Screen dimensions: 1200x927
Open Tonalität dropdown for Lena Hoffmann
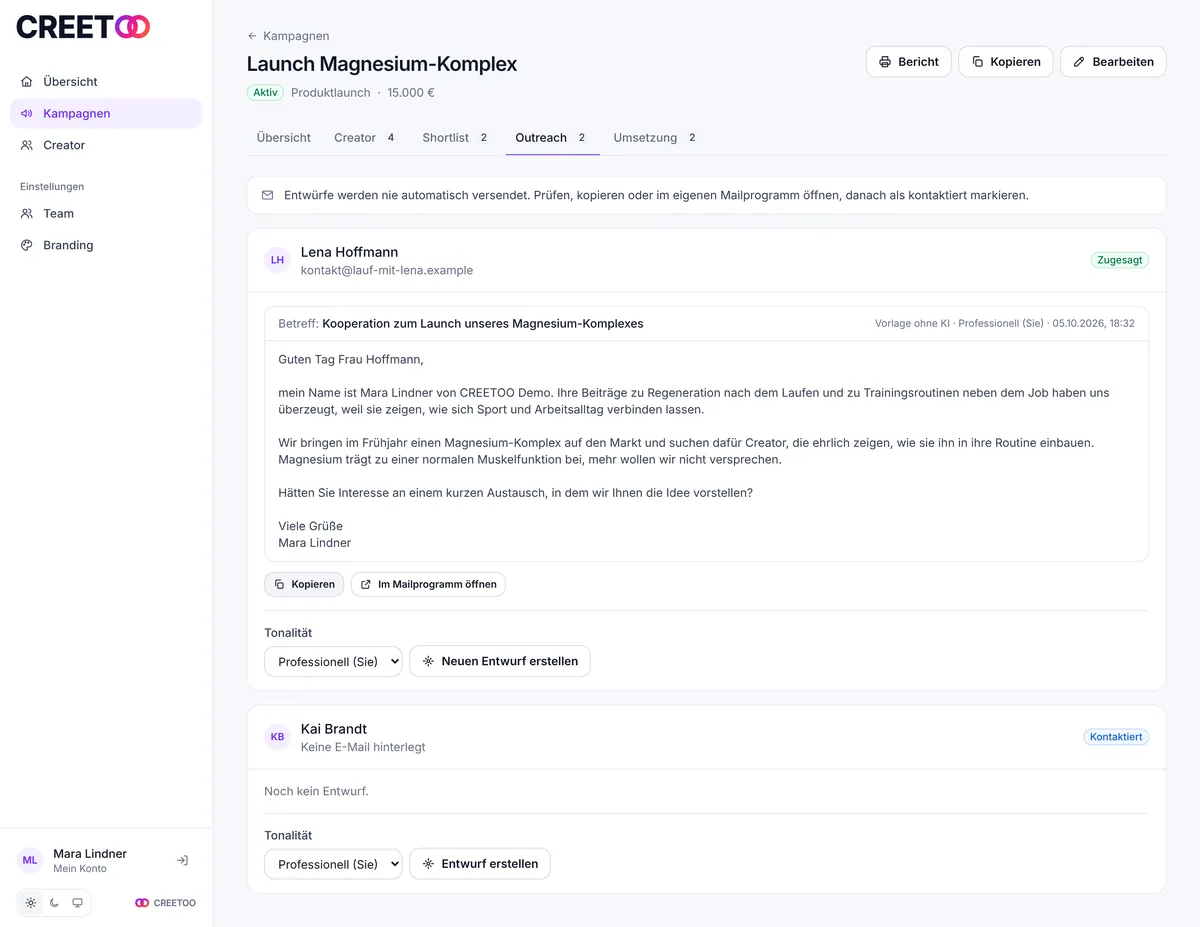[333, 661]
